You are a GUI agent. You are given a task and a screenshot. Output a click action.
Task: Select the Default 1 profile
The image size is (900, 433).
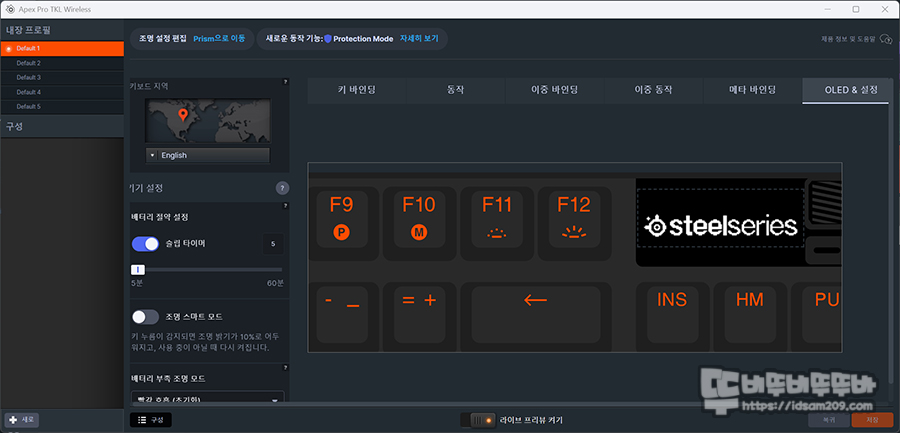(62, 49)
